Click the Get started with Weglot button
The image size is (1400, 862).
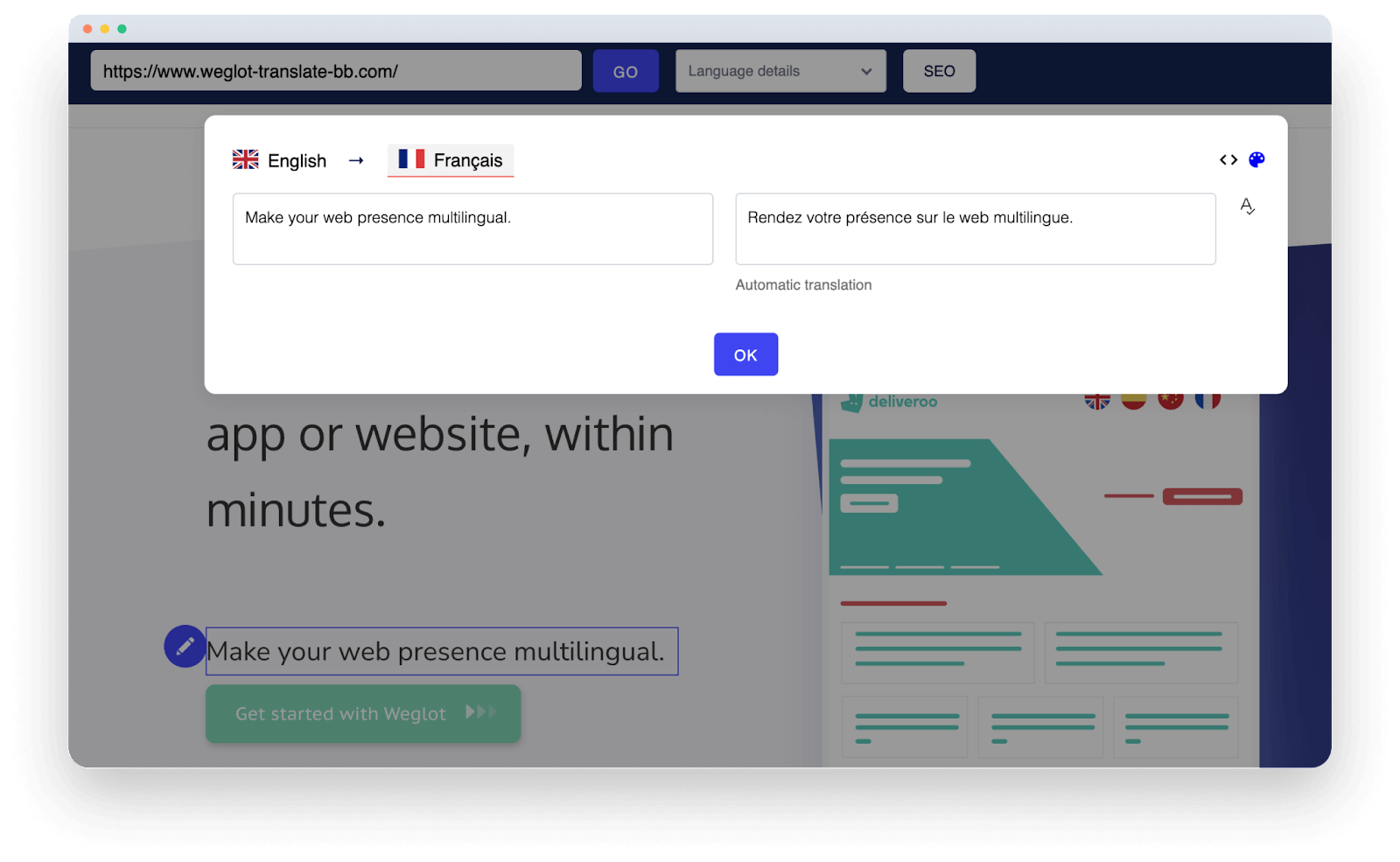click(x=362, y=713)
